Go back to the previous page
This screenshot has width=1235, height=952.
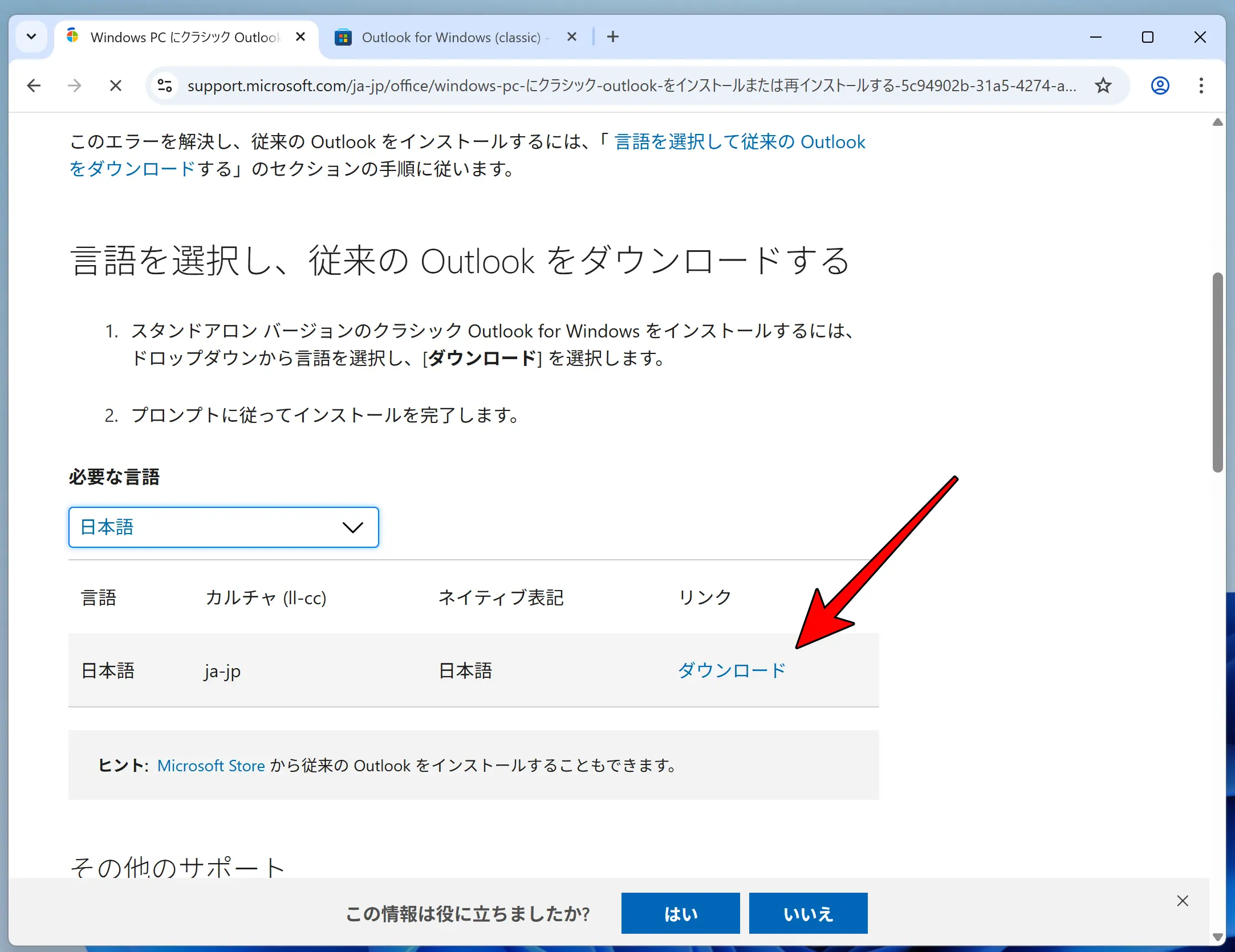34,86
